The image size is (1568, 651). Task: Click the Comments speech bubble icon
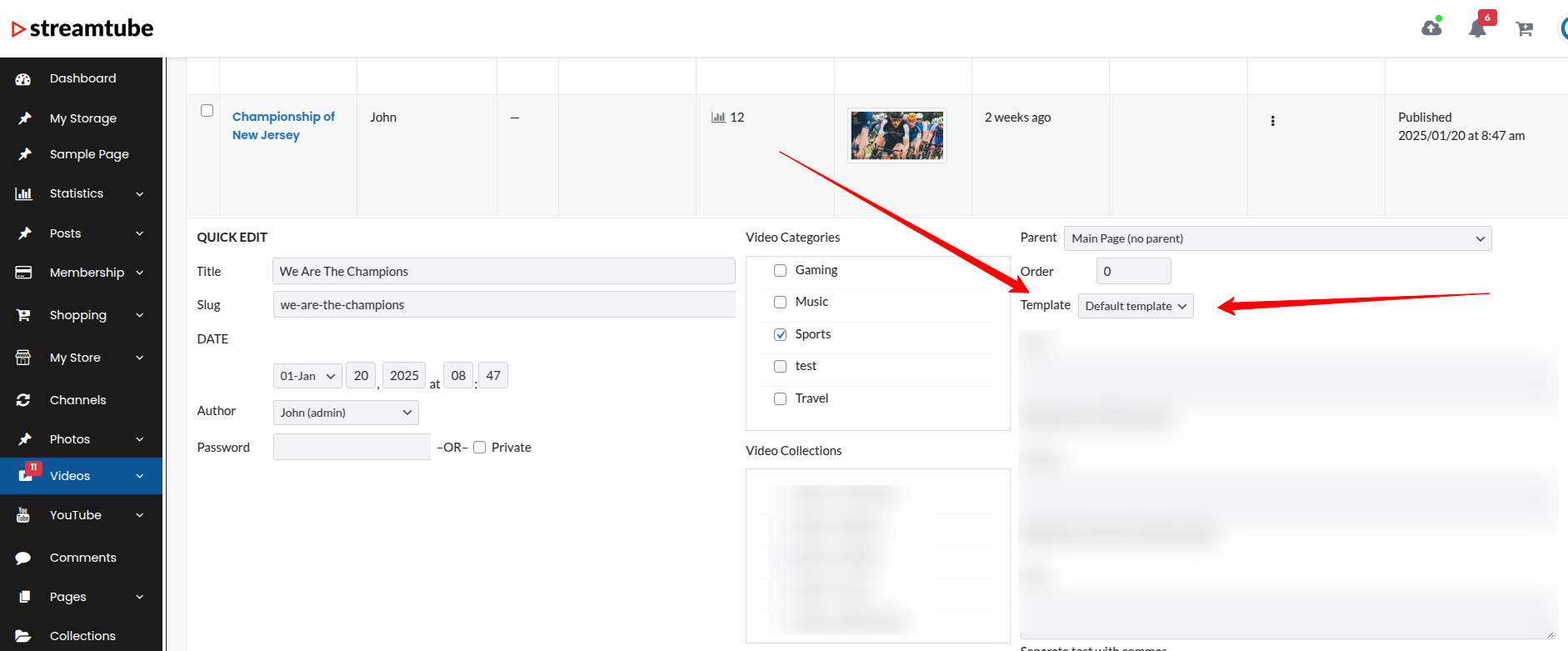pos(23,558)
